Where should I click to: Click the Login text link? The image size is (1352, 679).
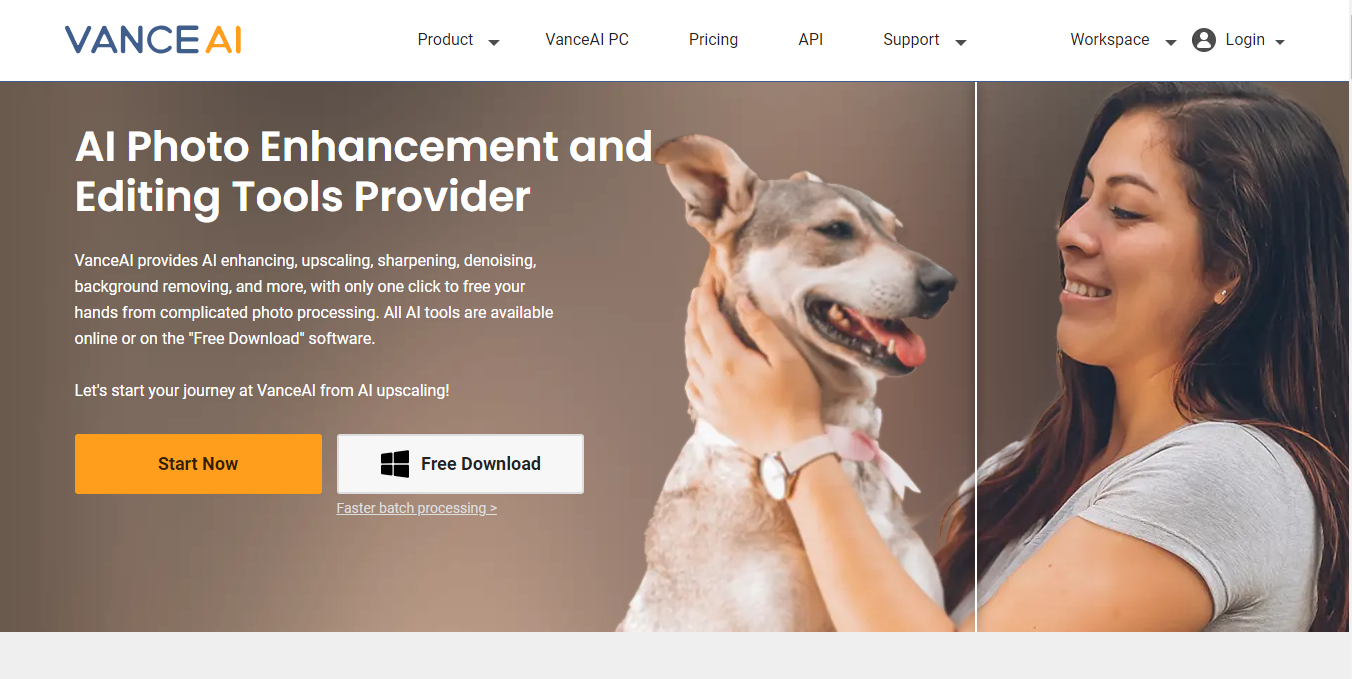[1245, 40]
